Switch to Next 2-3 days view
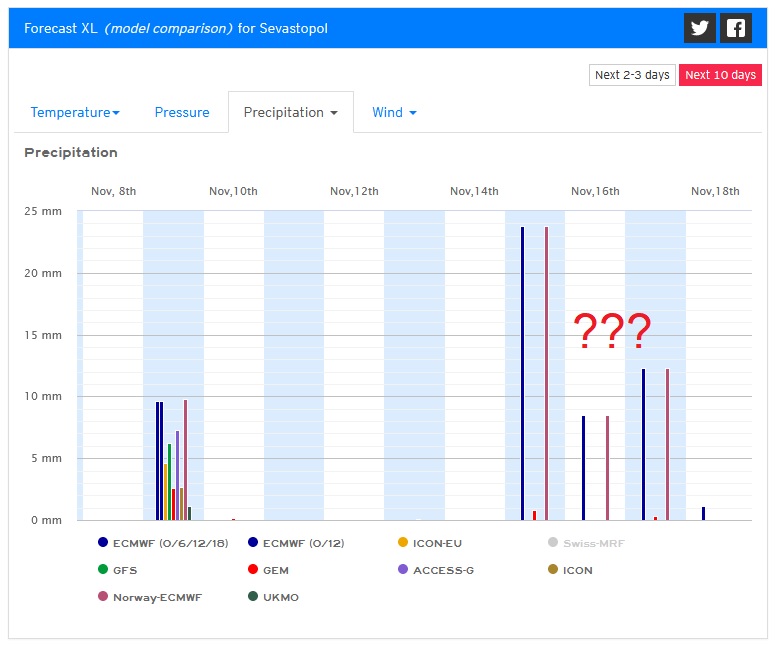 [x=632, y=75]
